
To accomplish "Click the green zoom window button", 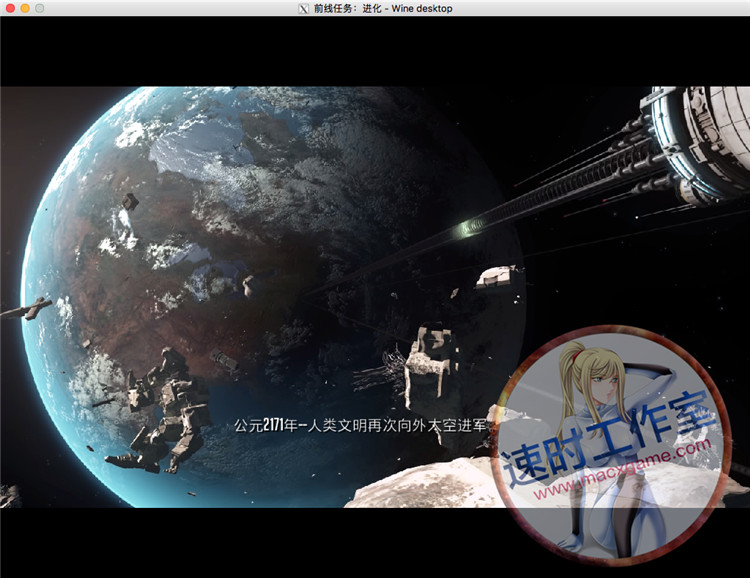I will (x=39, y=8).
